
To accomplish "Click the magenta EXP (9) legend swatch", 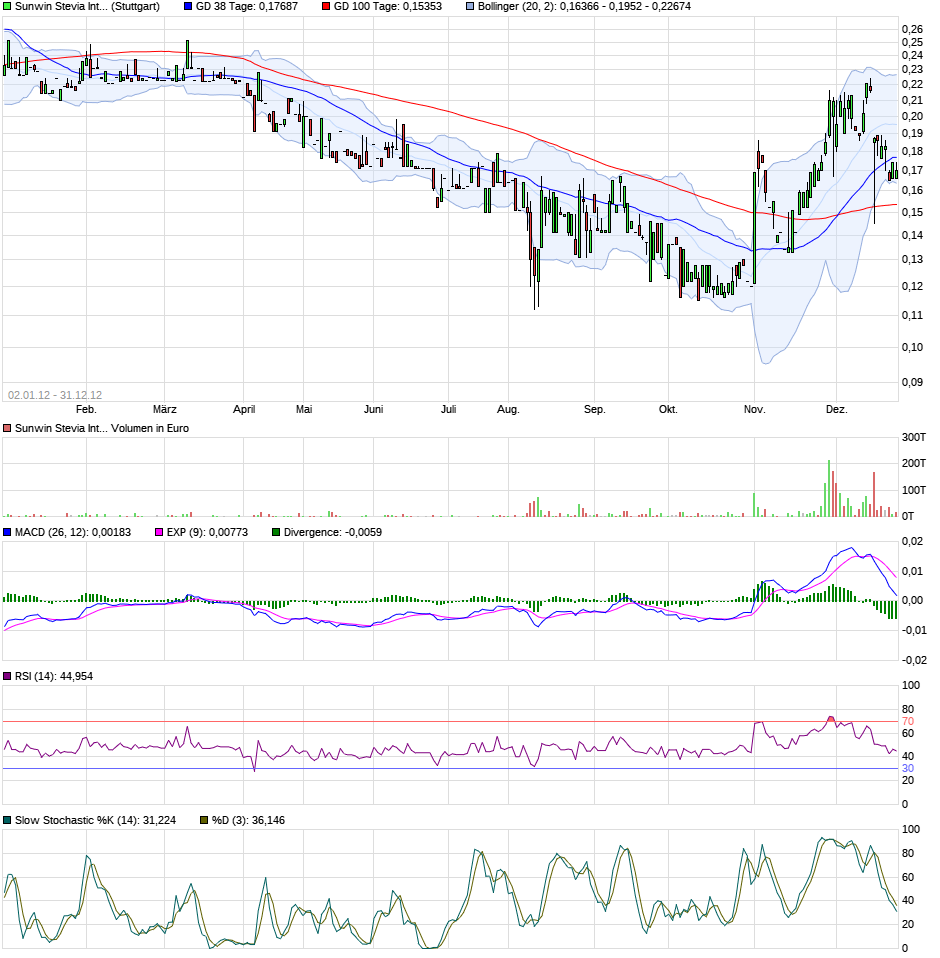I will pos(159,532).
